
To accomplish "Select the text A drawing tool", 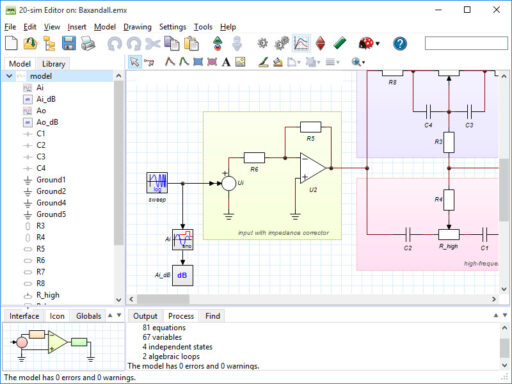I will [226, 62].
